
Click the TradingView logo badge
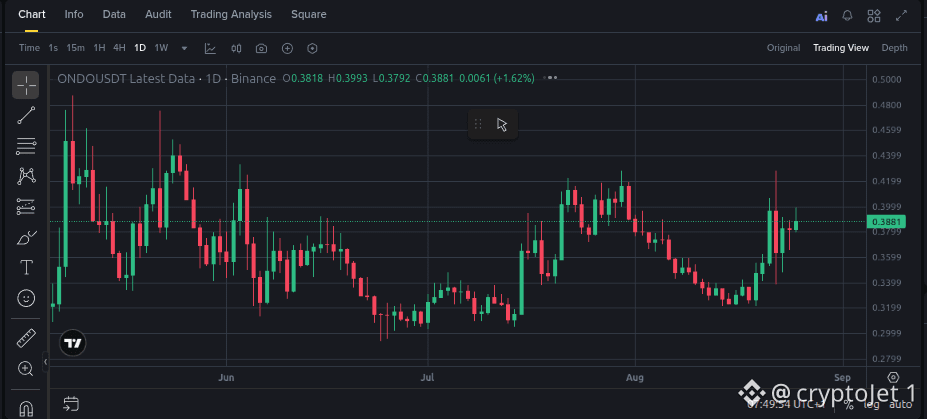(73, 343)
